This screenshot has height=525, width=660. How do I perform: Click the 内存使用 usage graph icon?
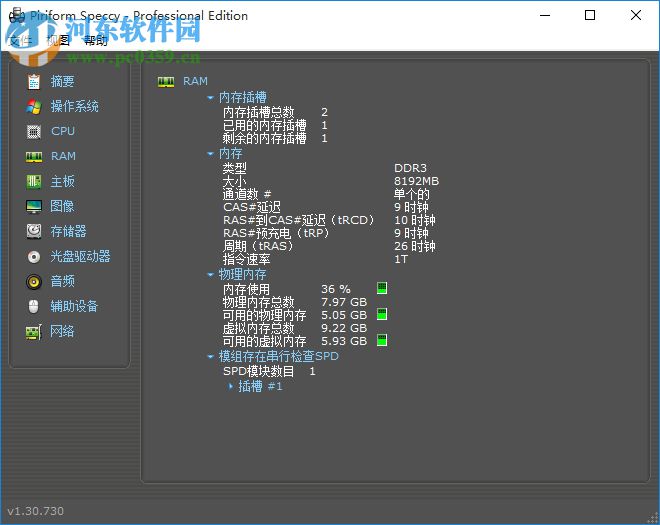click(x=382, y=288)
